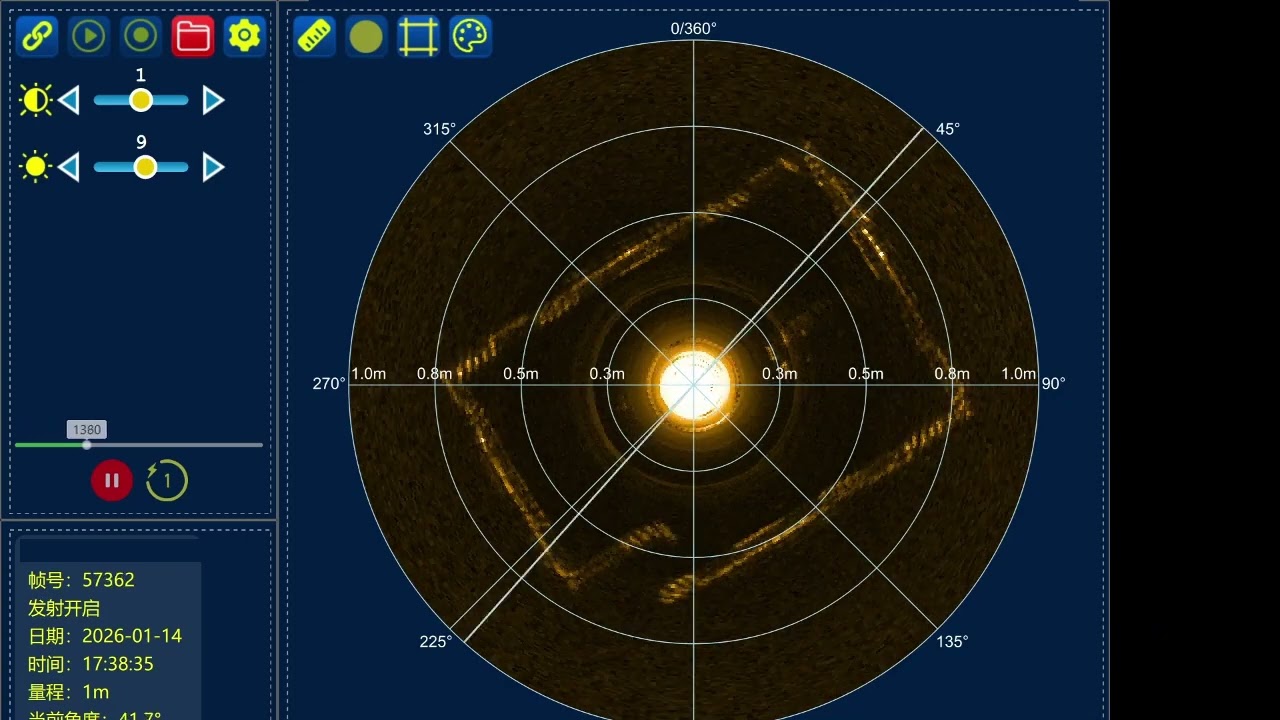Click the playback progress bar handle at 1380
The image size is (1280, 720).
tap(86, 444)
